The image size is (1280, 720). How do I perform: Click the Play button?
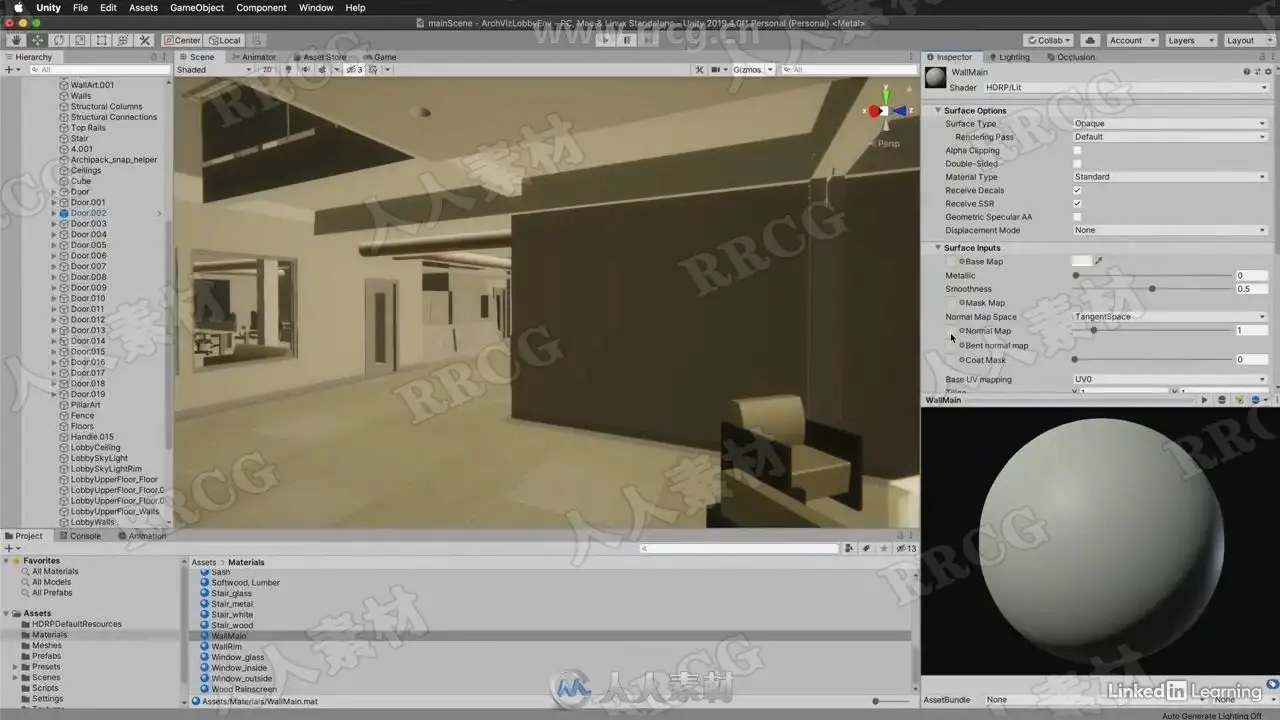[x=605, y=40]
